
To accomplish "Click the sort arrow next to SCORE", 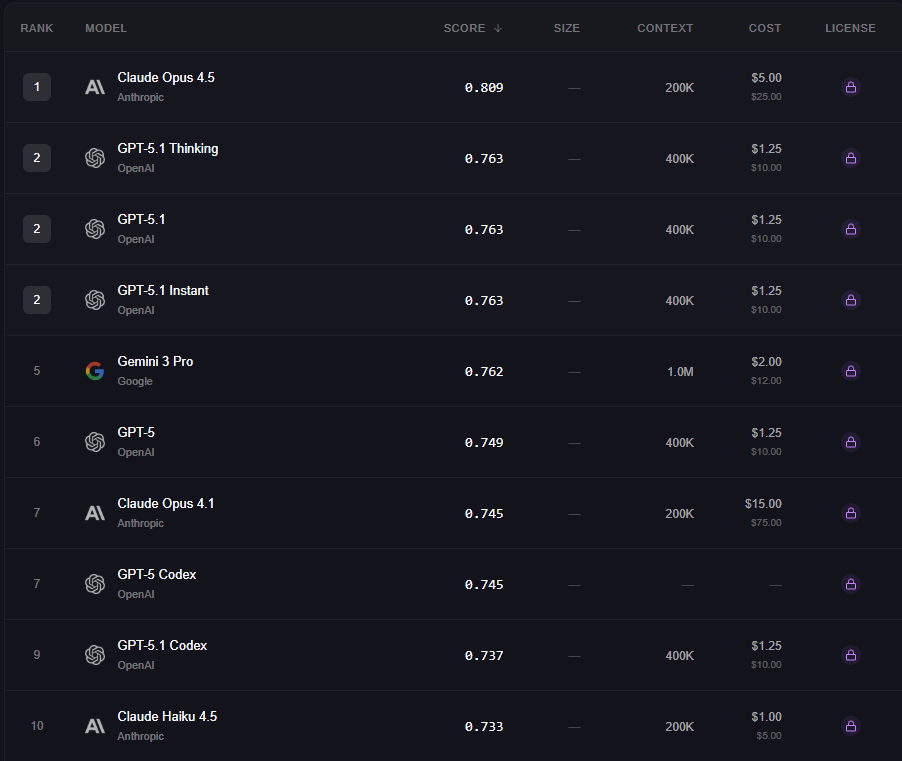I will (x=498, y=28).
